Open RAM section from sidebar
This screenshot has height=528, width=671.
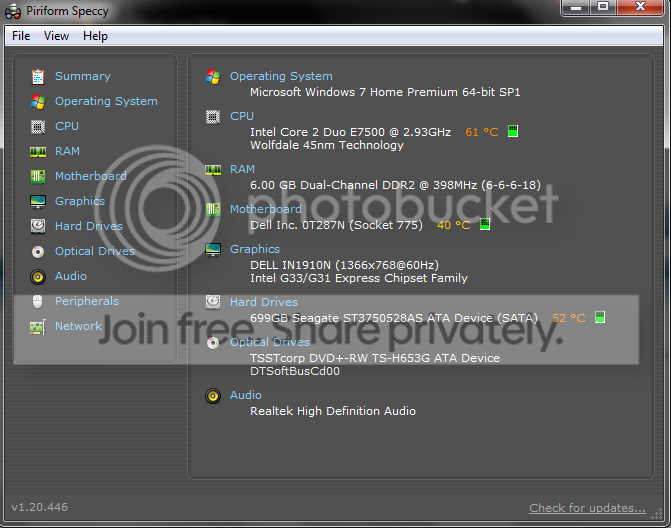point(67,151)
